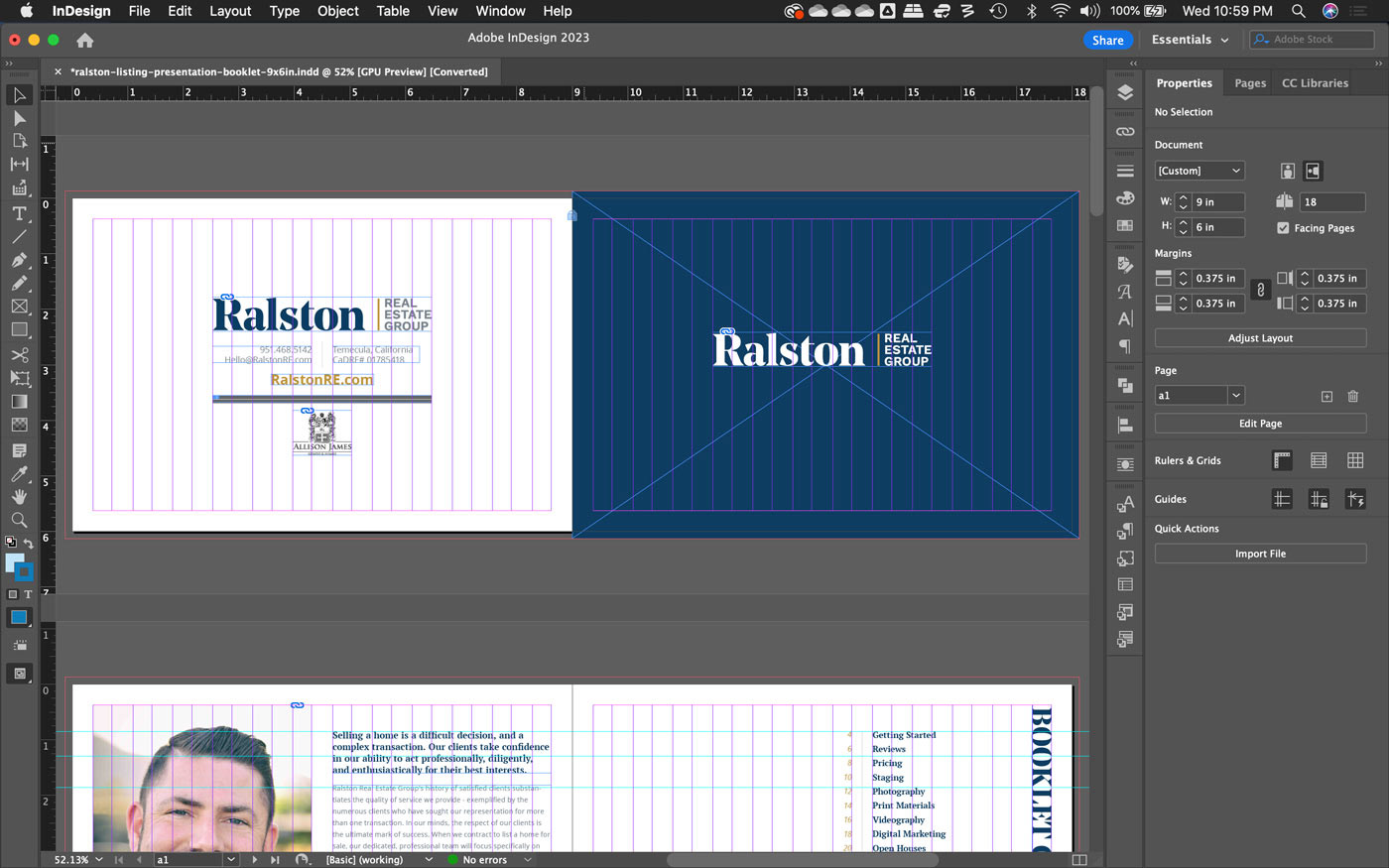Create new page with plus icon

coord(1326,396)
